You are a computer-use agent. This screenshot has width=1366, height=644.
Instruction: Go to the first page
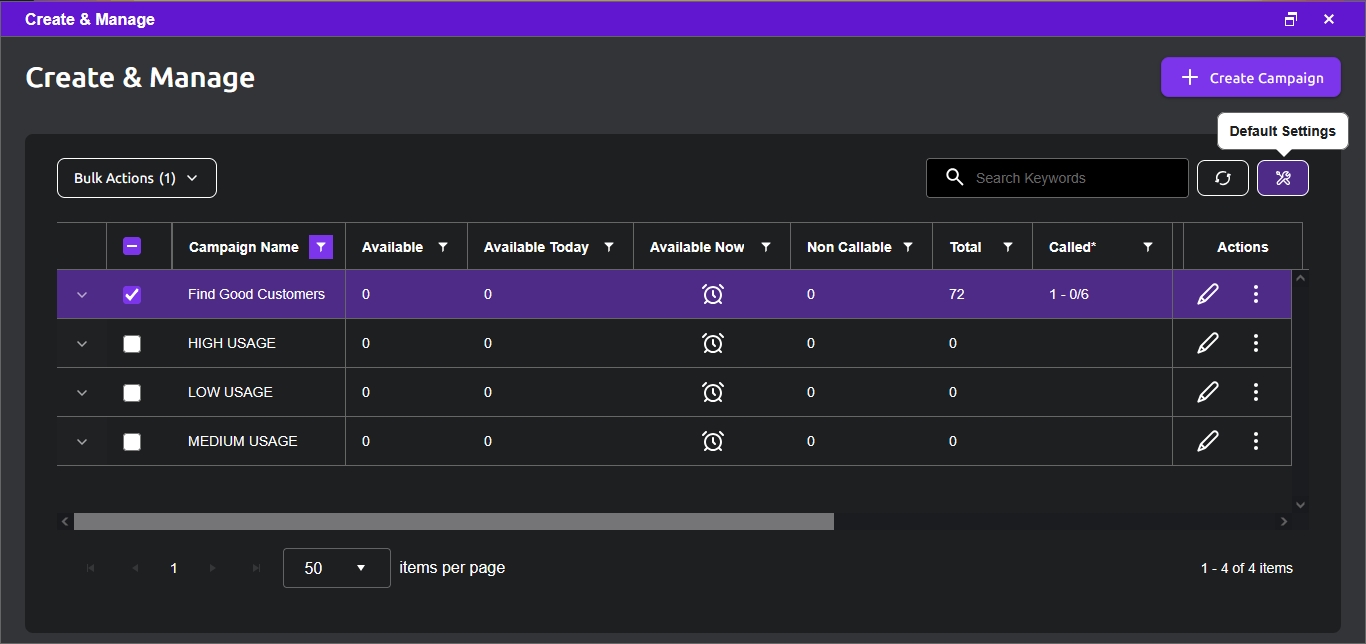(x=91, y=568)
